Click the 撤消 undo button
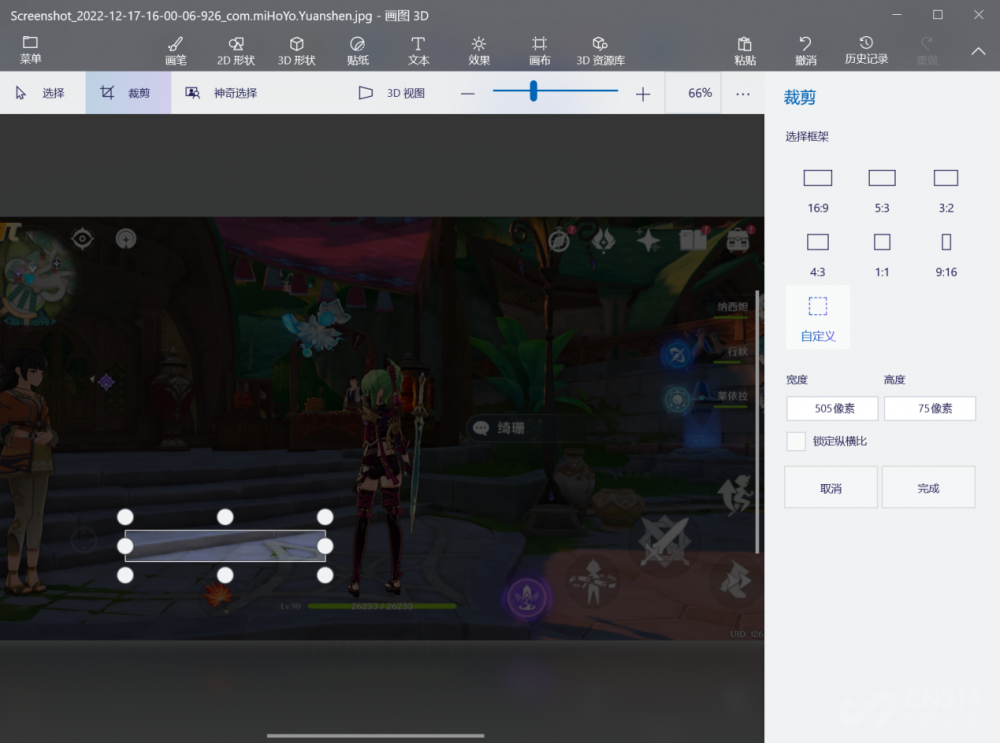 click(805, 50)
